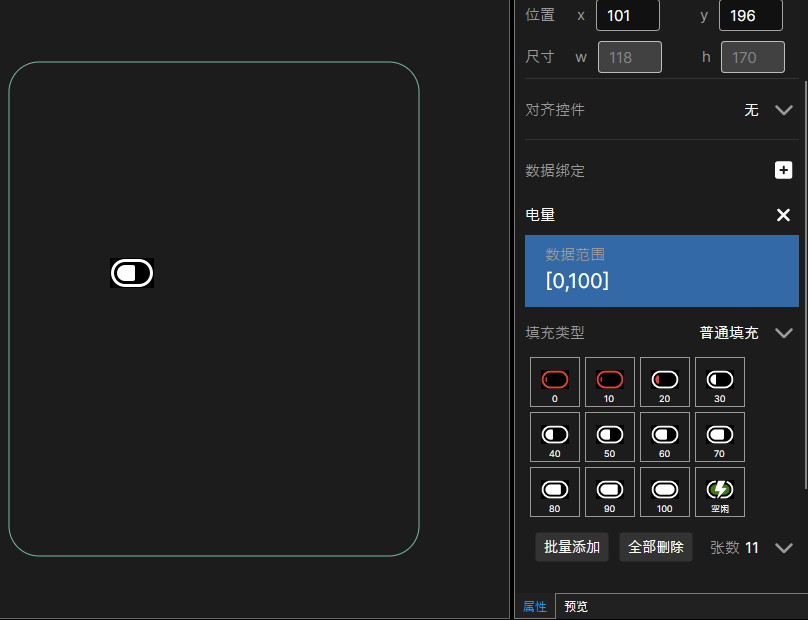Click the 批量添加 button

[572, 547]
